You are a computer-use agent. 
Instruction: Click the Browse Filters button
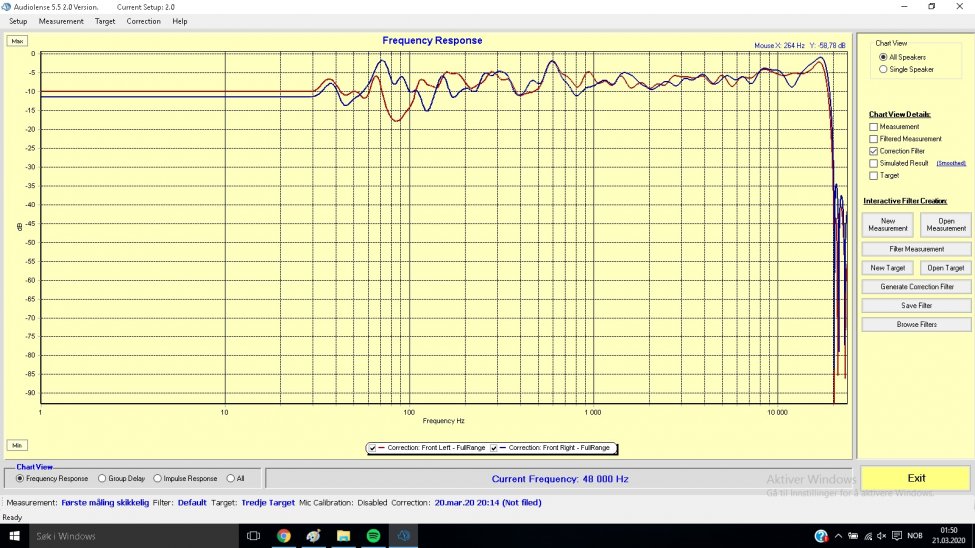point(917,325)
